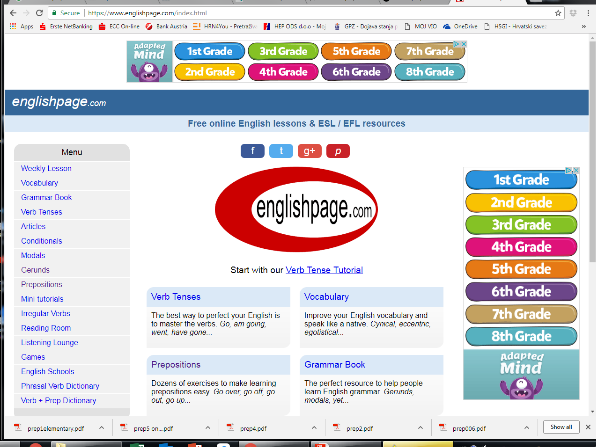Open the Vocabulary card heading
The image size is (596, 447).
[327, 297]
